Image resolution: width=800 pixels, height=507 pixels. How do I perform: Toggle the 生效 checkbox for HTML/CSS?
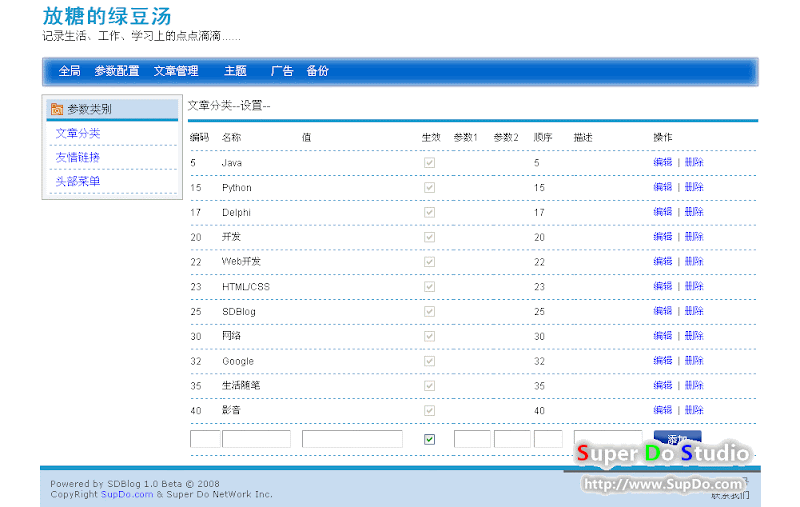430,287
